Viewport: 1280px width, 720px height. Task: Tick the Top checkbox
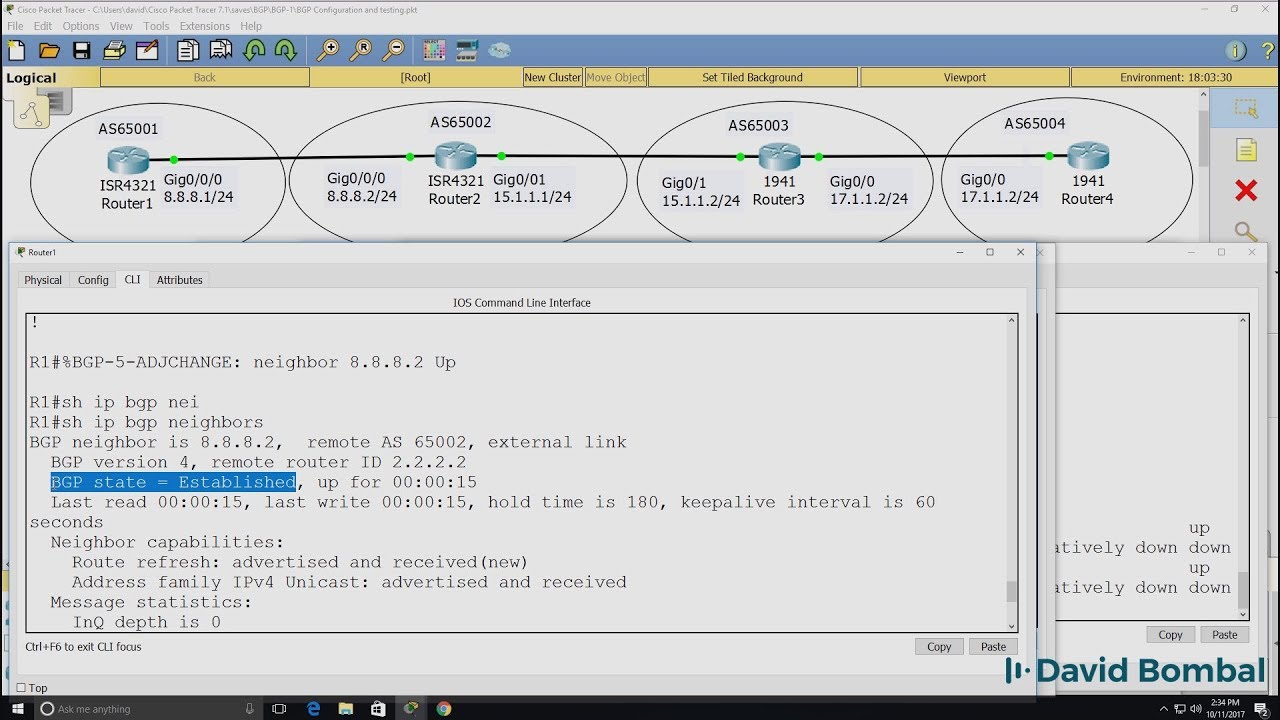pos(22,688)
